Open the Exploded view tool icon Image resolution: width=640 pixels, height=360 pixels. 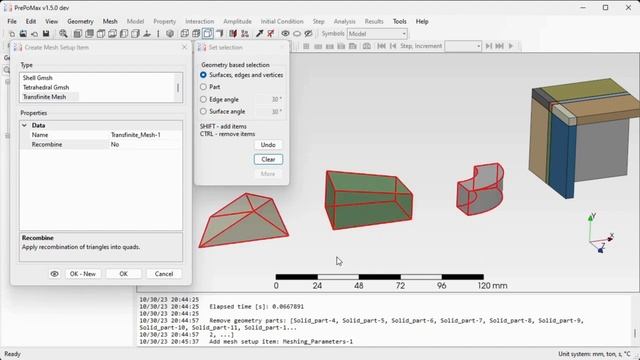[245, 34]
